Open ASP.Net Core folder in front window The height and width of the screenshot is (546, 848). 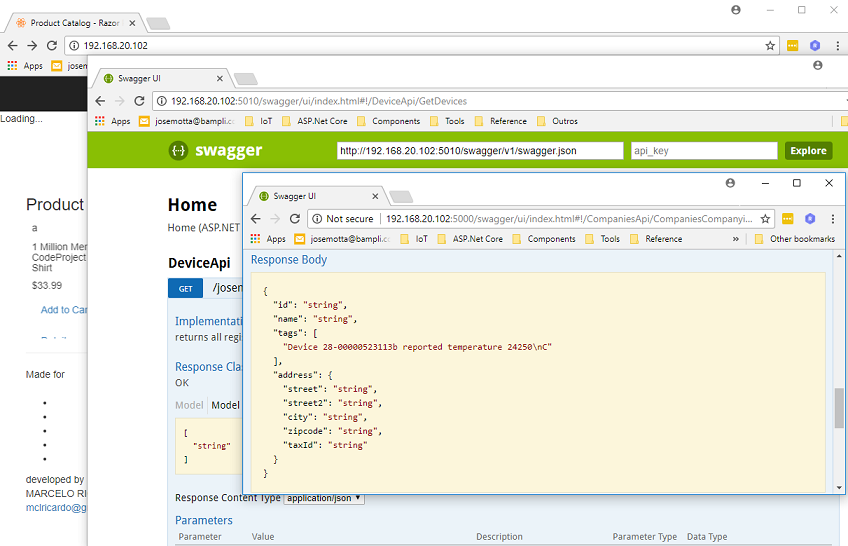(x=470, y=239)
